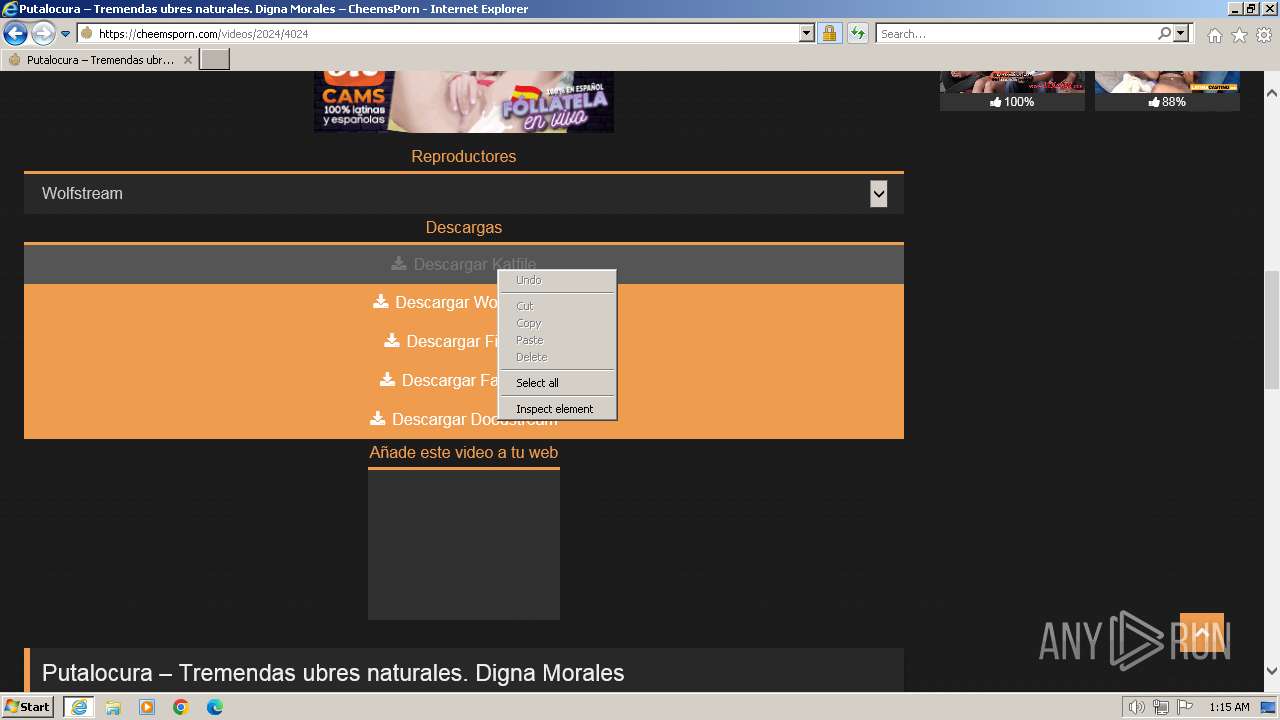Viewport: 1280px width, 720px height.
Task: Open Favorites star icon
Action: [x=1239, y=35]
